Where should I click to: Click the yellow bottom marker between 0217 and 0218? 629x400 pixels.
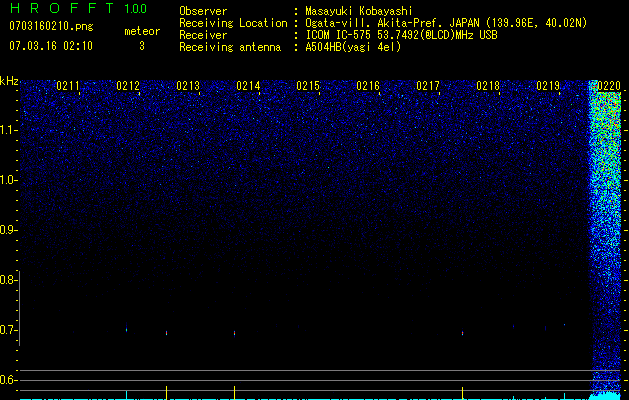(x=463, y=393)
